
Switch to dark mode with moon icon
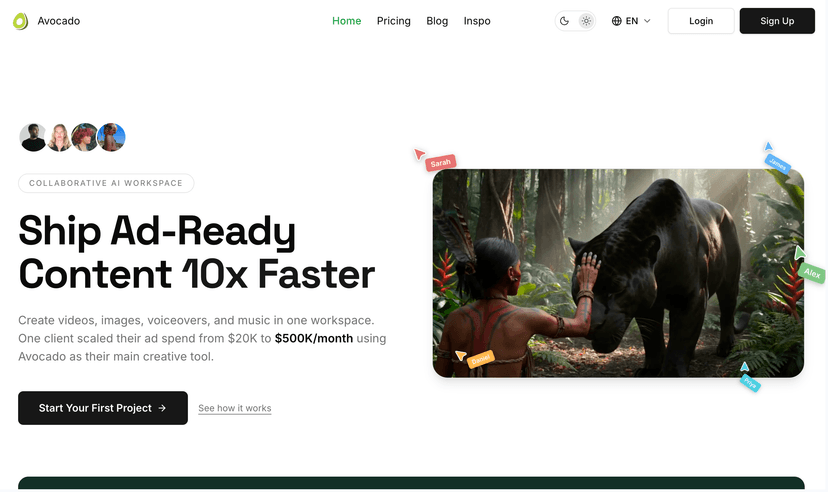tap(565, 21)
